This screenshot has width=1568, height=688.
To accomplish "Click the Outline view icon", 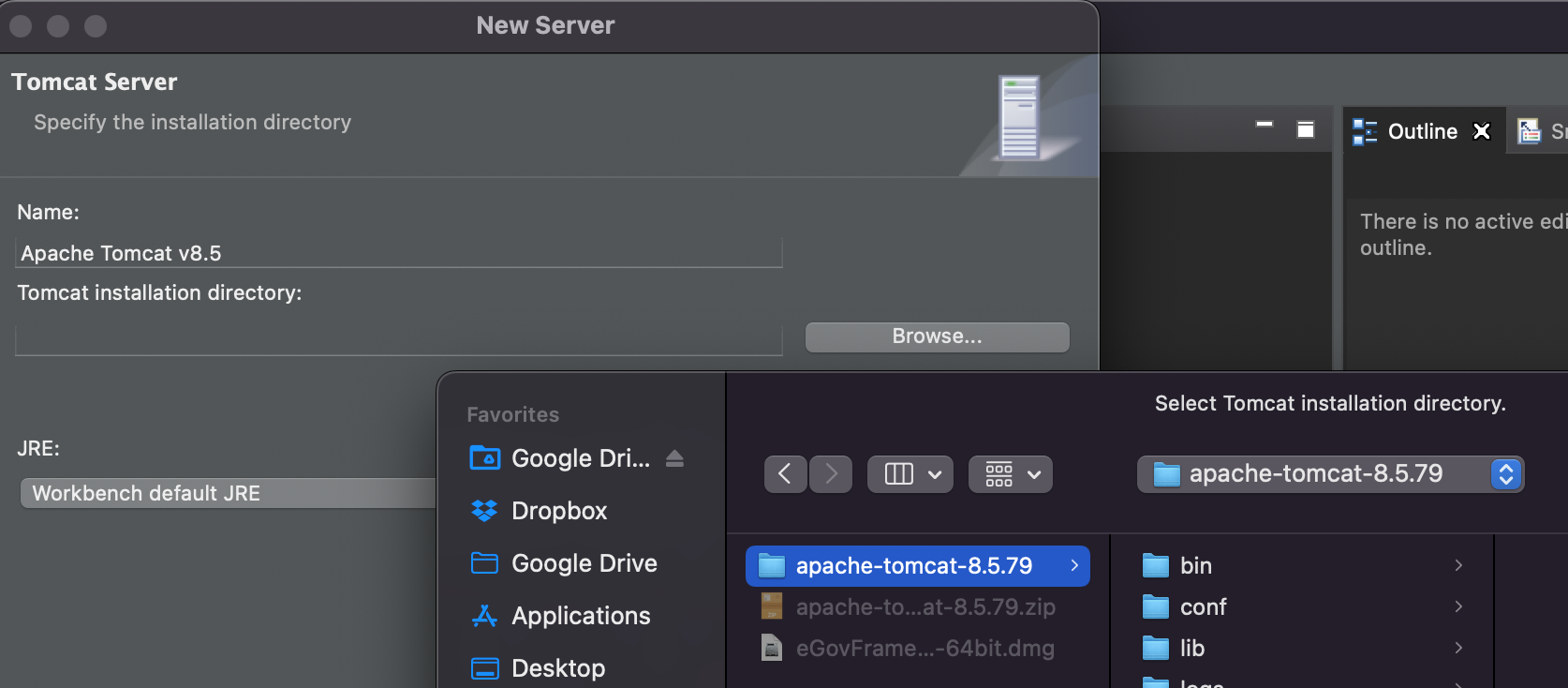I will click(x=1365, y=132).
